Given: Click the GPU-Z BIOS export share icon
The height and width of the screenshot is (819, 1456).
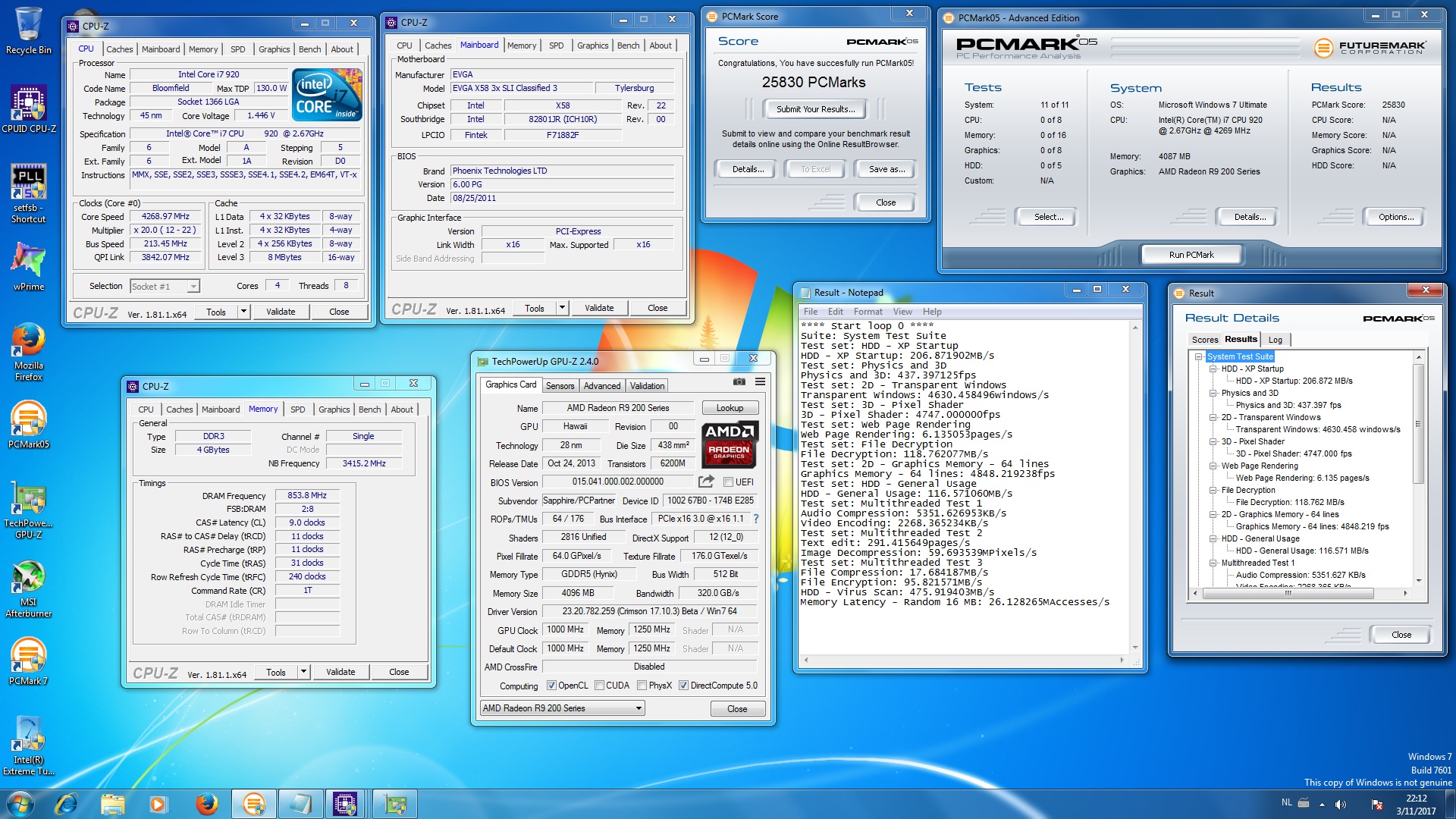Looking at the screenshot, I should tap(706, 482).
